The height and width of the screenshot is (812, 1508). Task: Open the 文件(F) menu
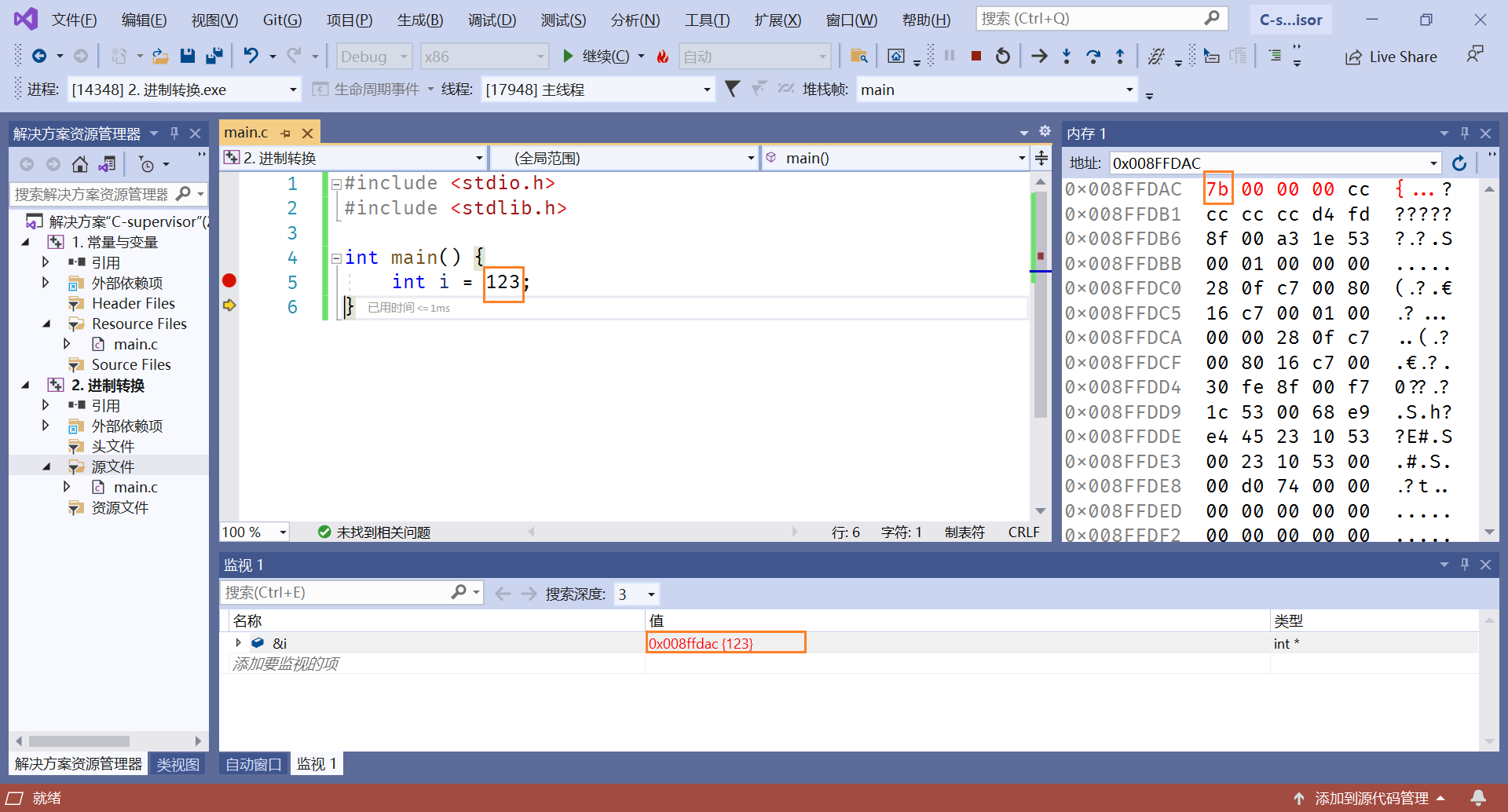[74, 20]
